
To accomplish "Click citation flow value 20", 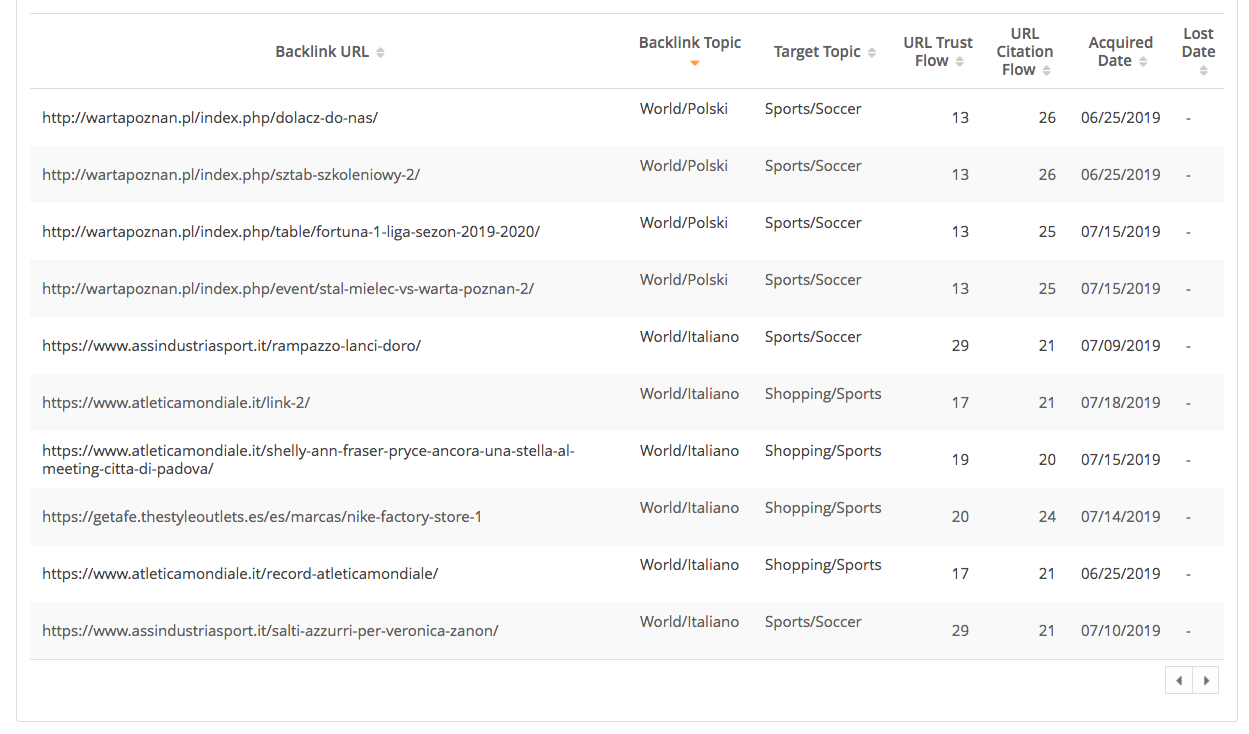I will coord(1047,459).
